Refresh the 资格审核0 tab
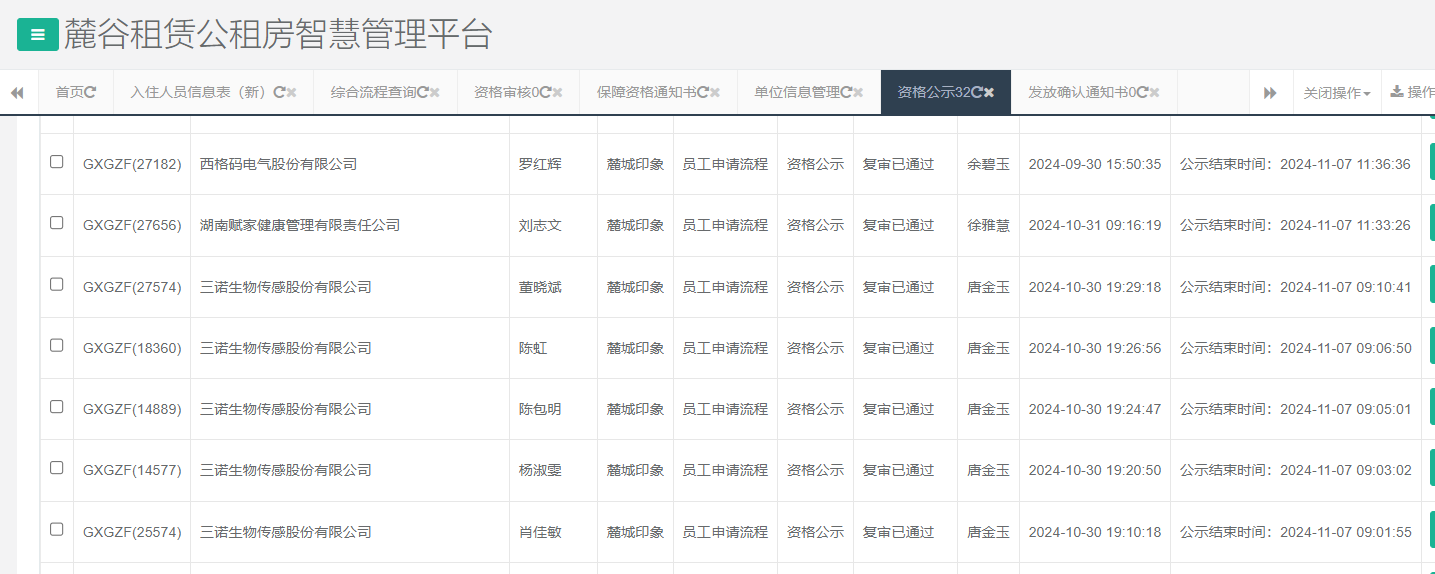This screenshot has width=1435, height=574. pos(546,92)
